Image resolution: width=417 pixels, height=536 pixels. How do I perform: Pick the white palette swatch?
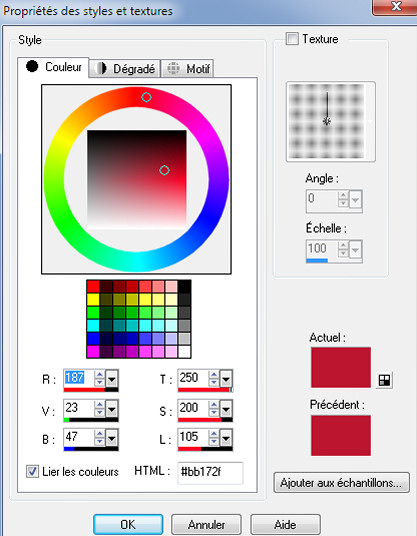[185, 351]
